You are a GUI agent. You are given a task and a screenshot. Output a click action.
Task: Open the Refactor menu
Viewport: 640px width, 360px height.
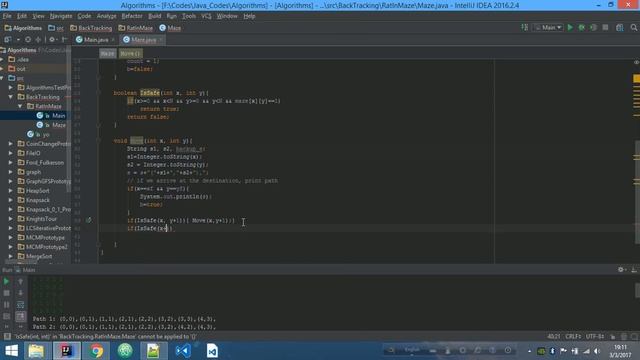tap(132, 16)
